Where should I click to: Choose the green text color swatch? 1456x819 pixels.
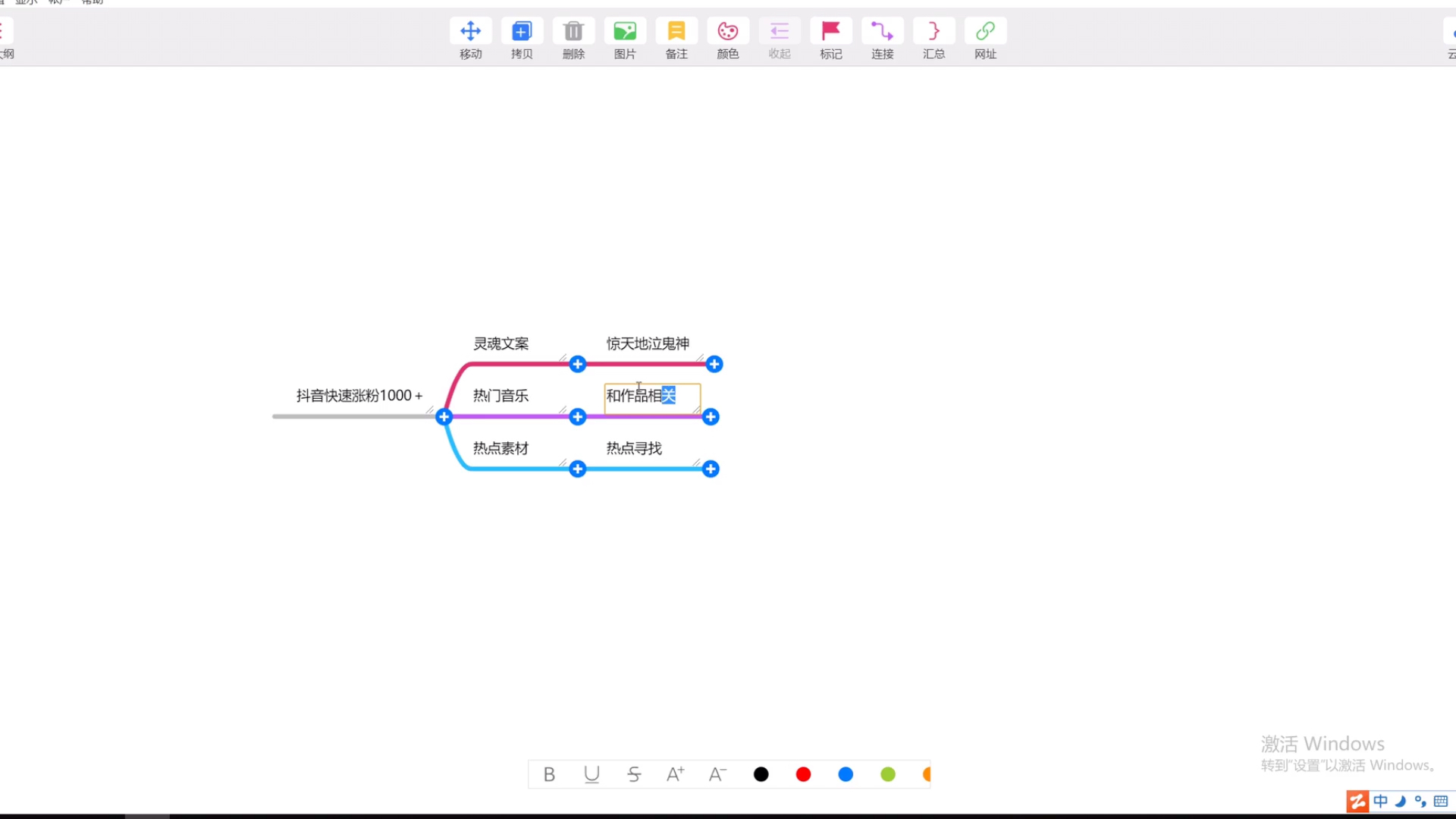pyautogui.click(x=888, y=774)
